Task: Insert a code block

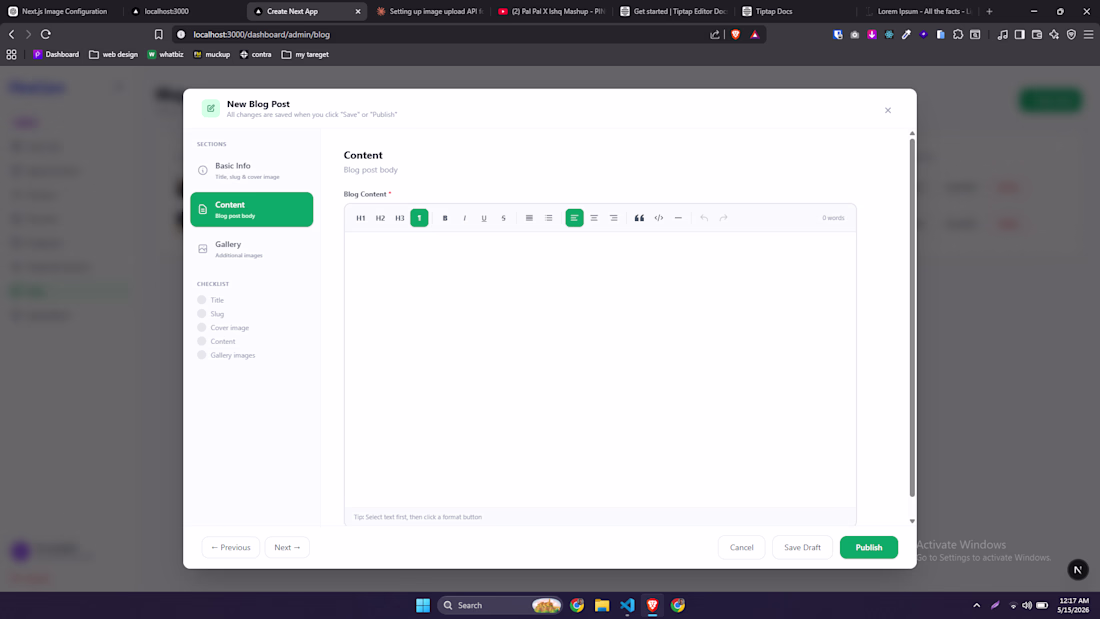Action: [x=659, y=218]
